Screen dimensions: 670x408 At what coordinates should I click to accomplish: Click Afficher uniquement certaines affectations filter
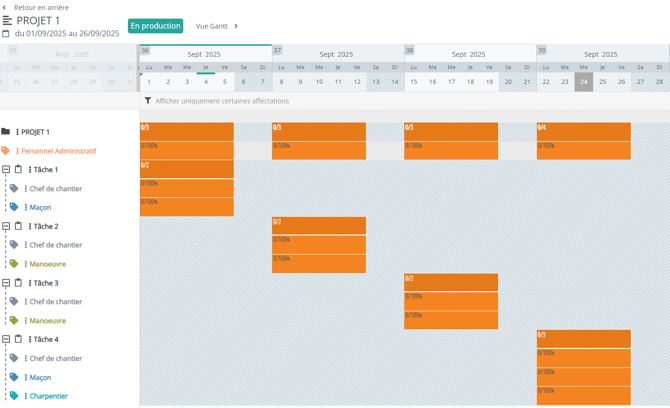click(221, 101)
